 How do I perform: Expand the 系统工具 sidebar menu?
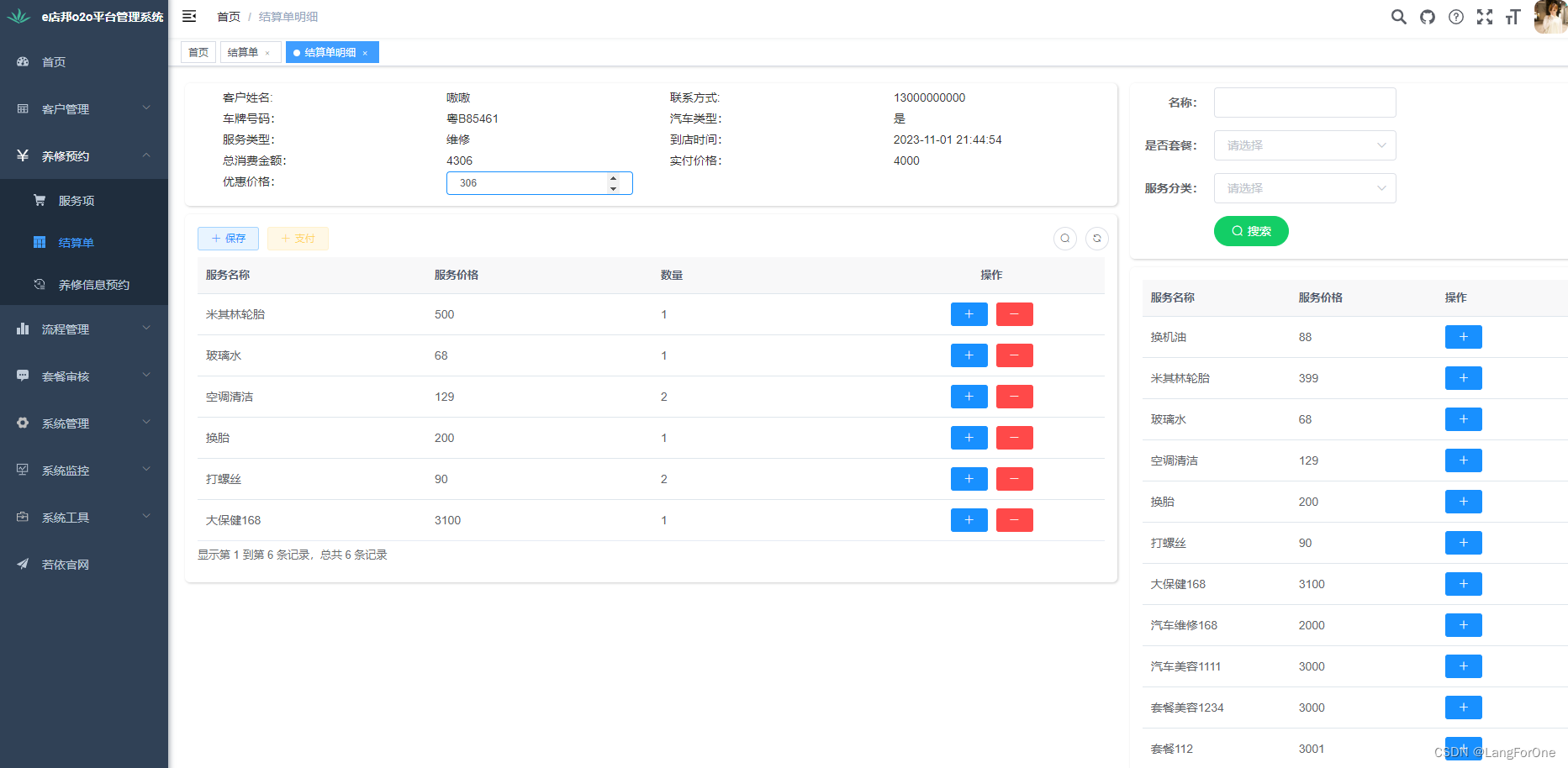pyautogui.click(x=84, y=517)
